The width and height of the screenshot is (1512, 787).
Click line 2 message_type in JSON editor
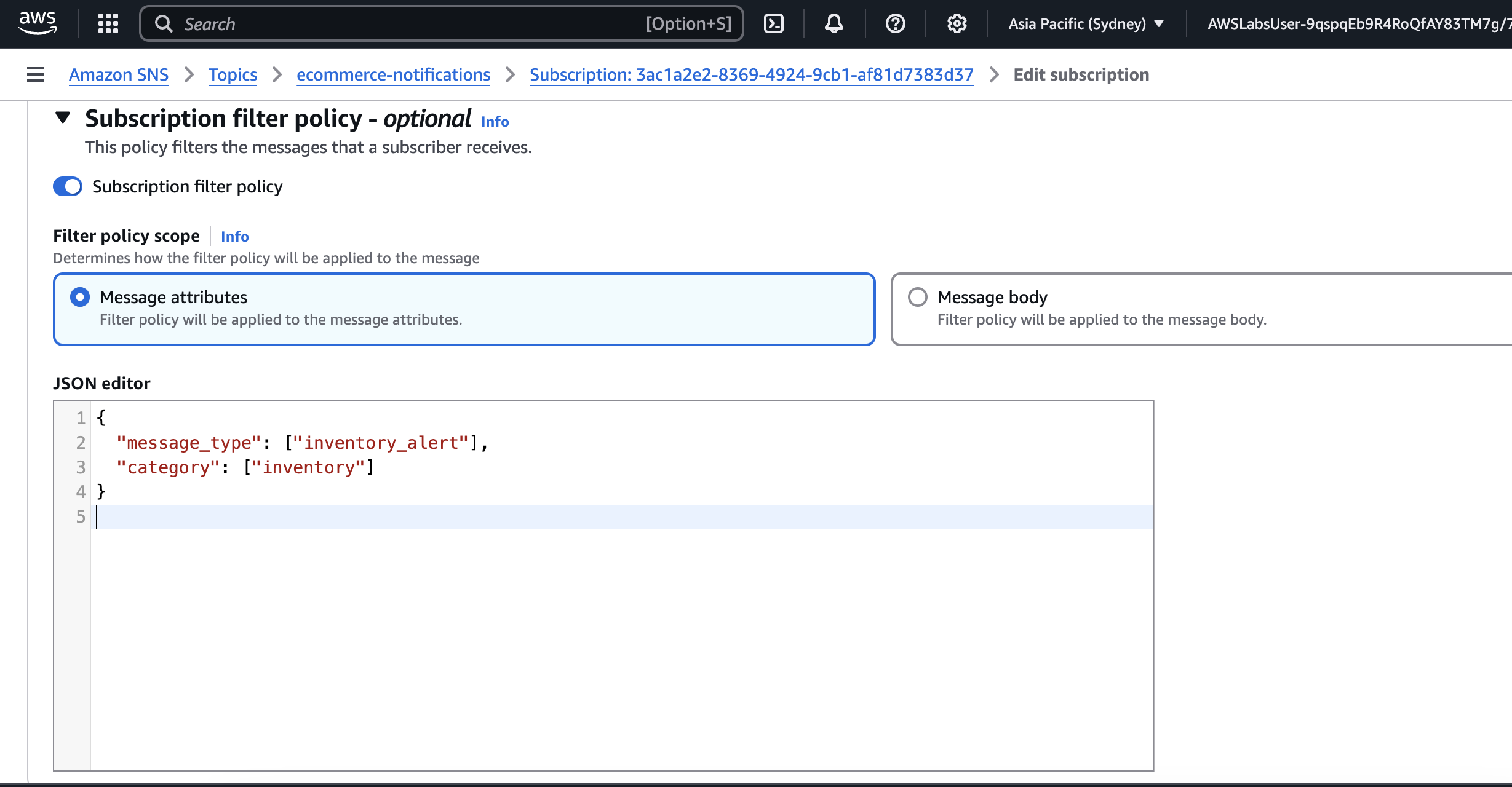(x=189, y=443)
